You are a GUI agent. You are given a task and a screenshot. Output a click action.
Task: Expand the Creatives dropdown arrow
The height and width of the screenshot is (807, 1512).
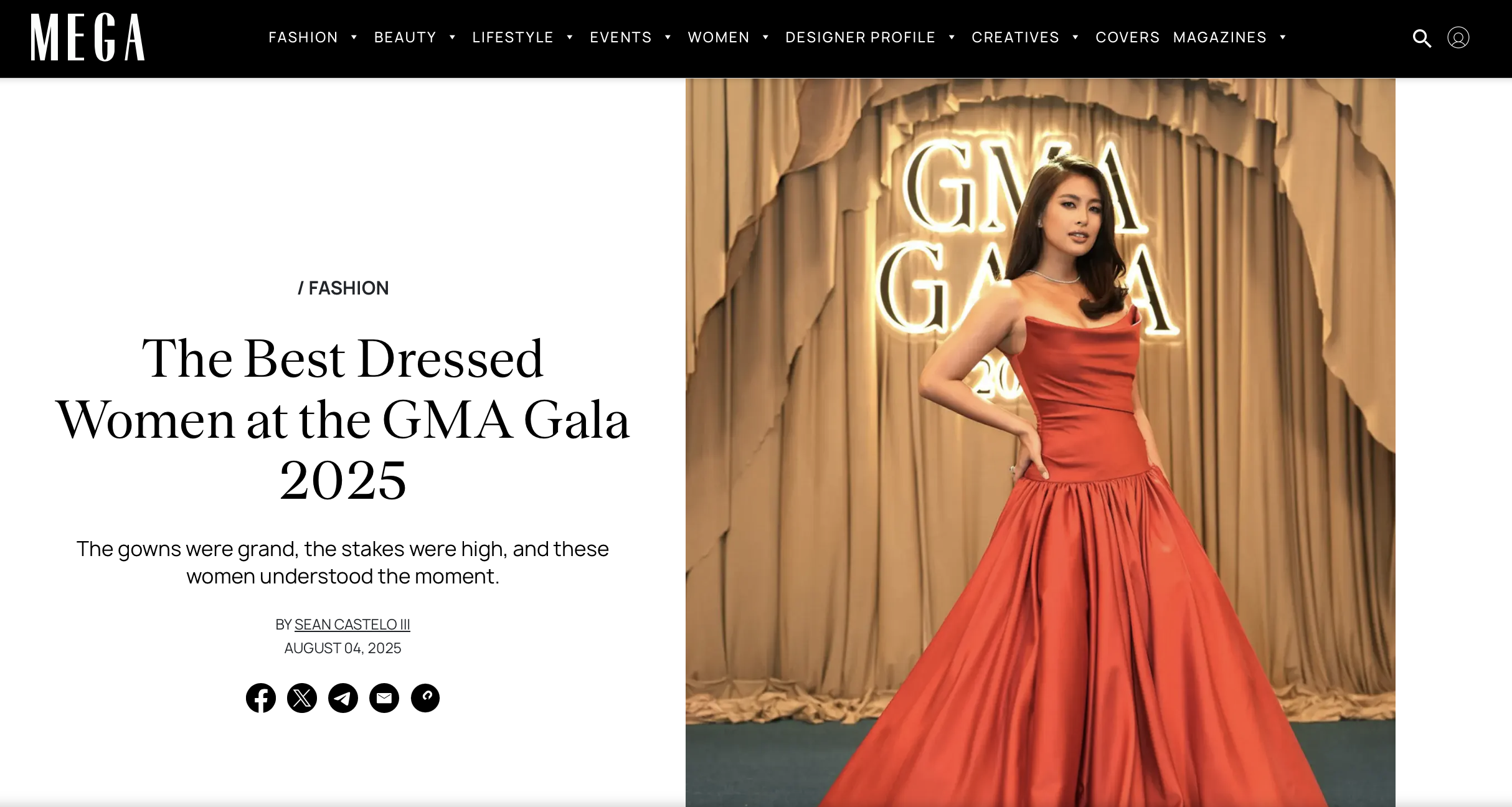1075,37
